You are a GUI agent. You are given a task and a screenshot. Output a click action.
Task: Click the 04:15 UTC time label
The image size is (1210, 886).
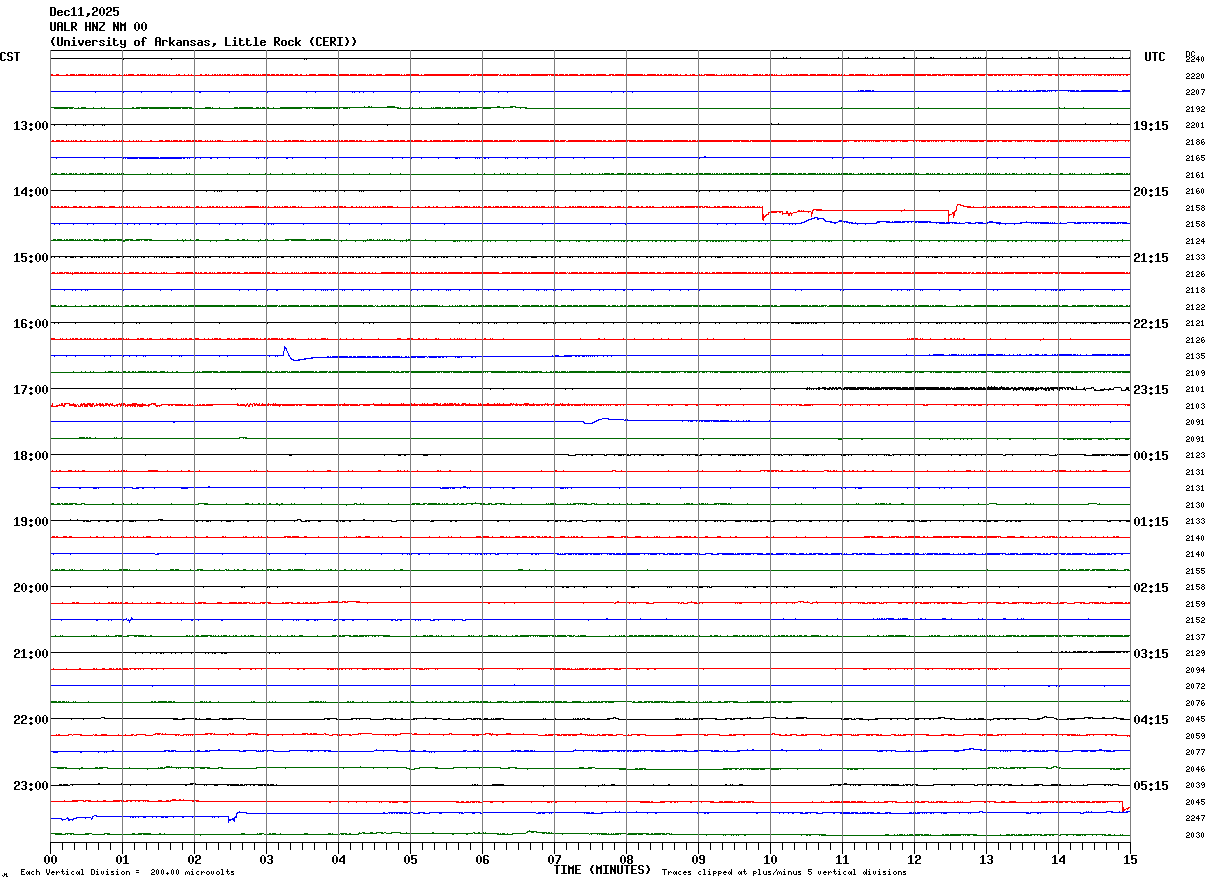pyautogui.click(x=1151, y=719)
